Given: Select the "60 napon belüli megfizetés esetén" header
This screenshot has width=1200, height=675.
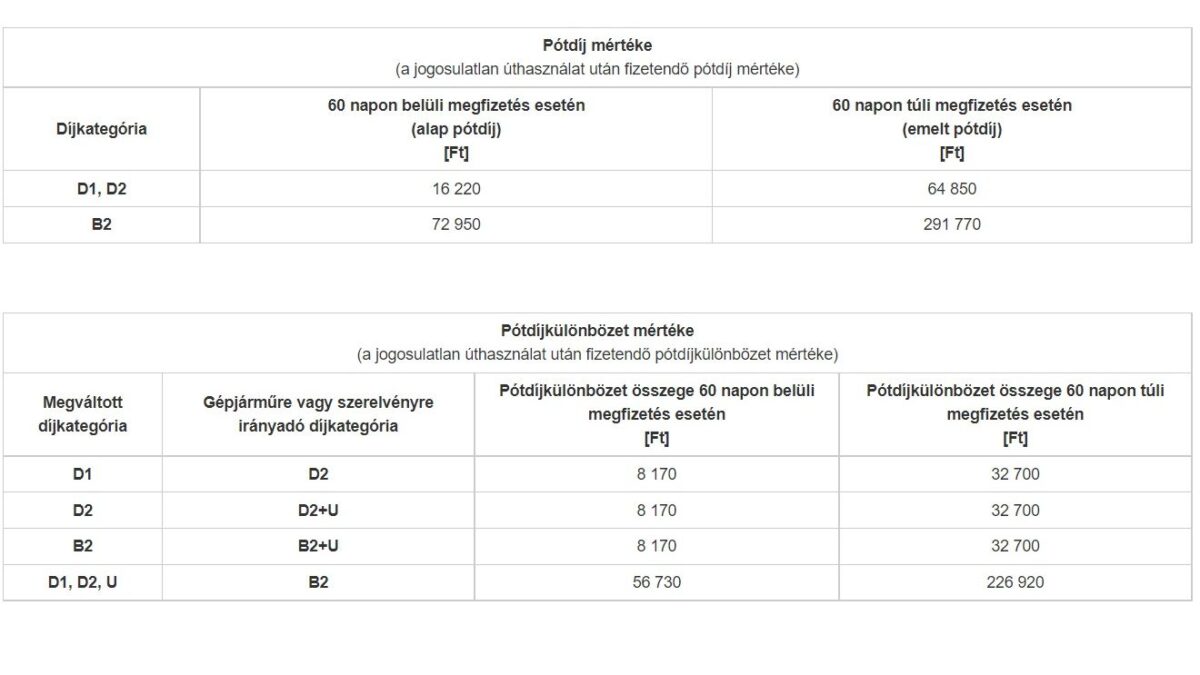Looking at the screenshot, I should point(455,106).
